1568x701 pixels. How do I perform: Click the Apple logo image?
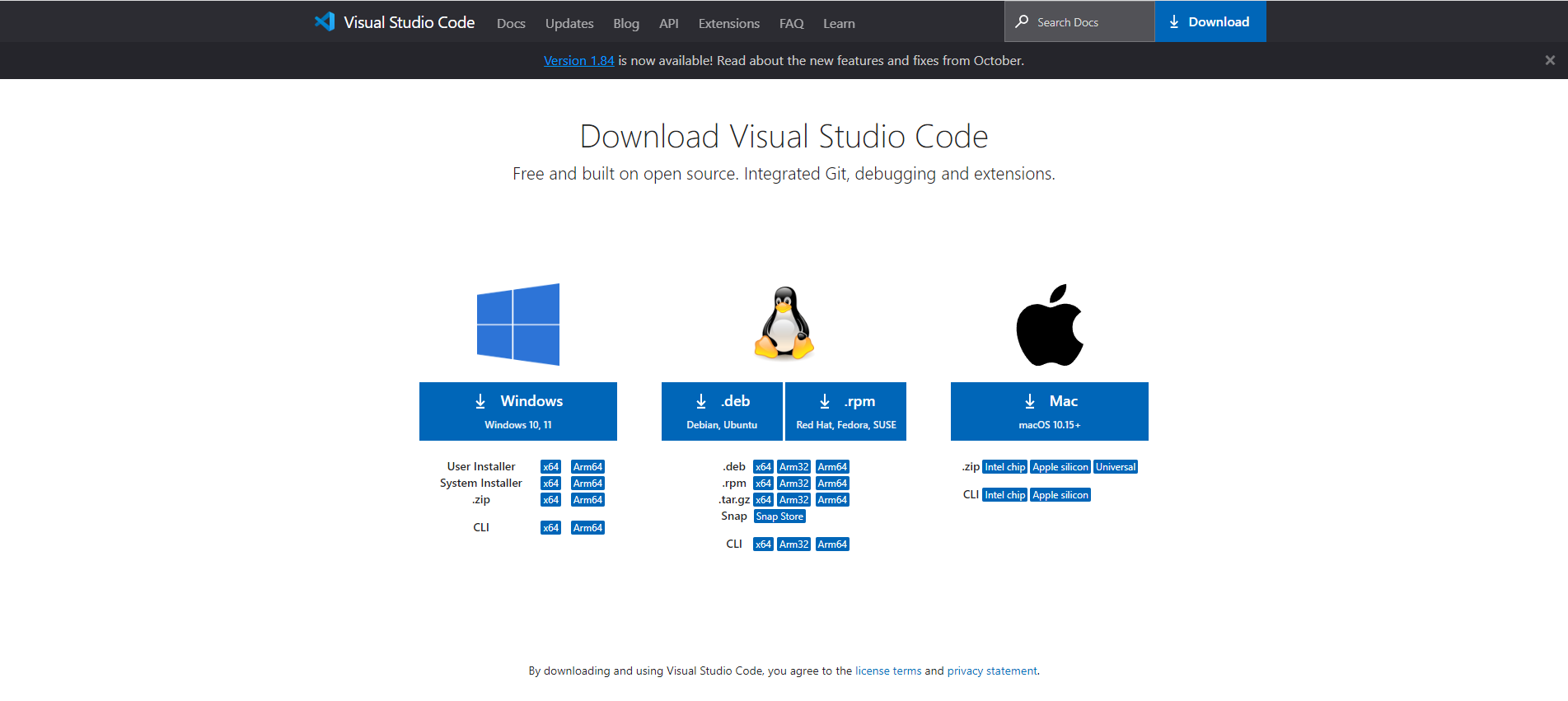1050,325
